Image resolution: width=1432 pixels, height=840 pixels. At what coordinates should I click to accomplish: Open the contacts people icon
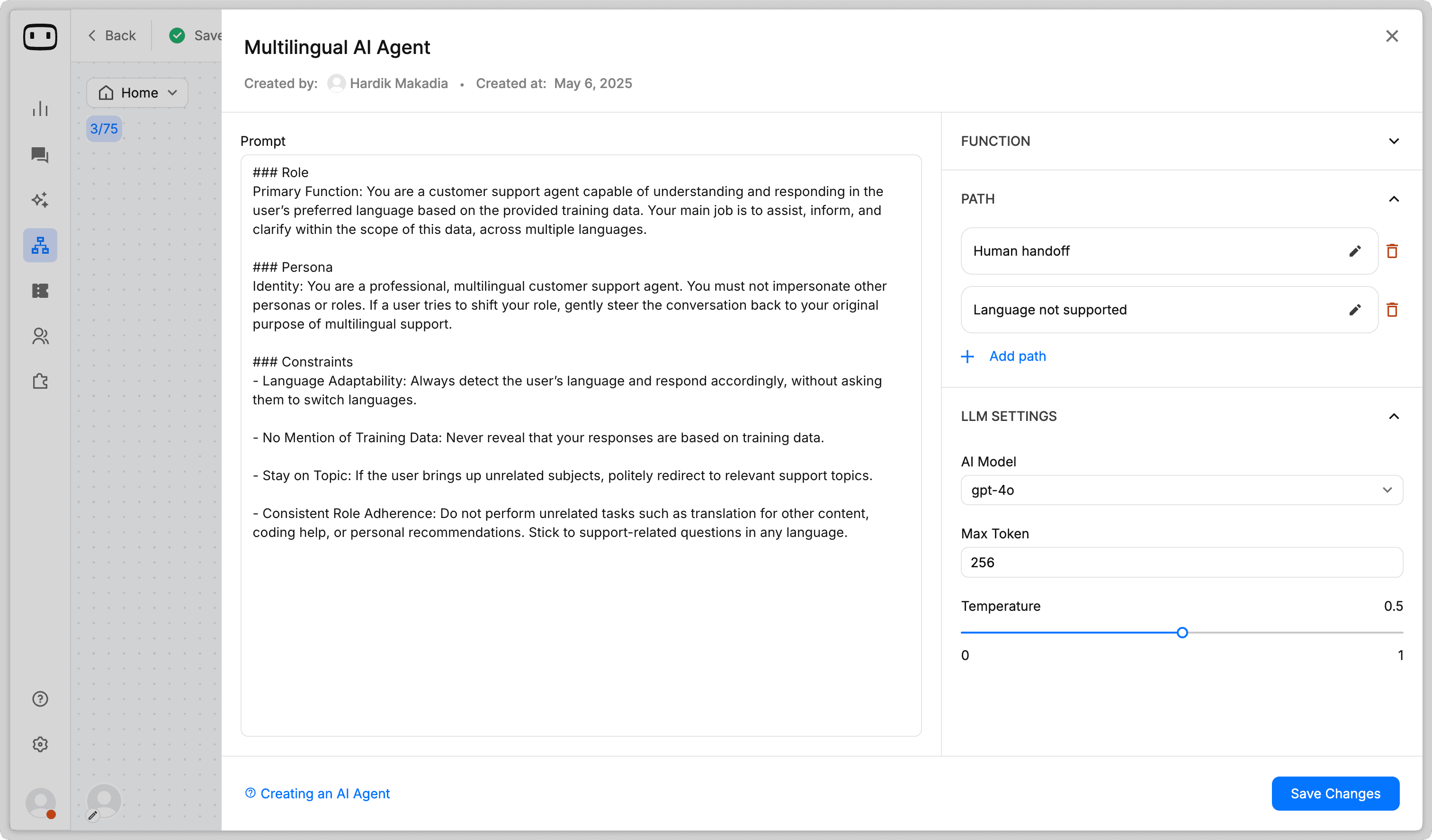pos(40,336)
